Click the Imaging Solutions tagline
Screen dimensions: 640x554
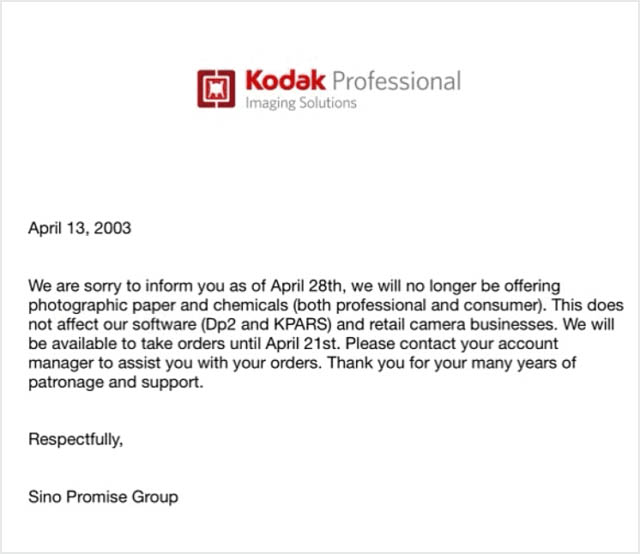[301, 103]
